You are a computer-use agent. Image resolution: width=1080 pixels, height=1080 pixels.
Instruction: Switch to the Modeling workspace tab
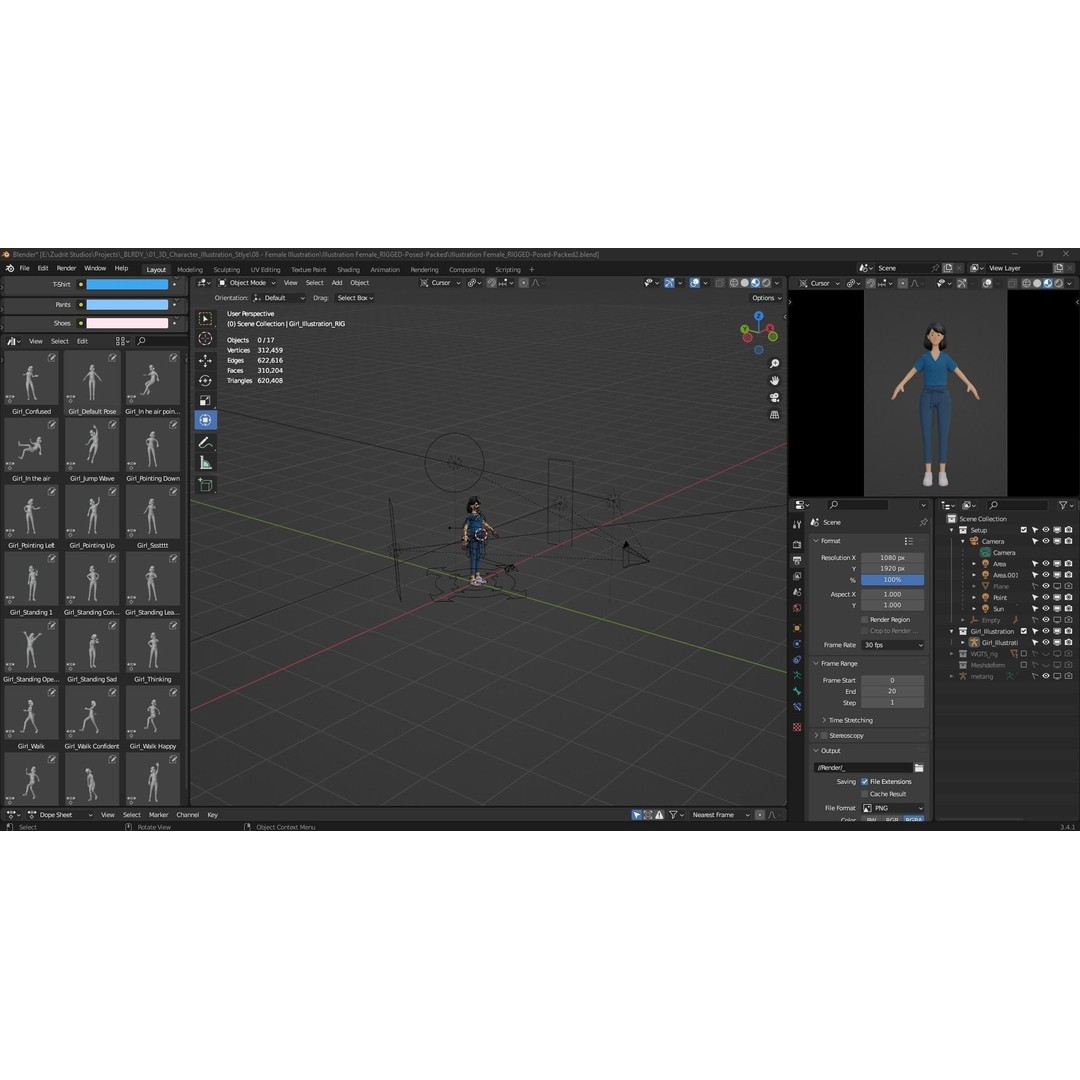(x=190, y=270)
